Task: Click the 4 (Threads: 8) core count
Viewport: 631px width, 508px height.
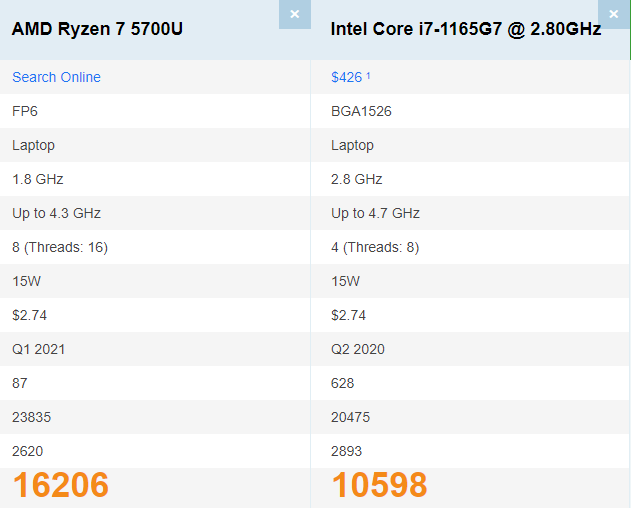Action: [375, 247]
